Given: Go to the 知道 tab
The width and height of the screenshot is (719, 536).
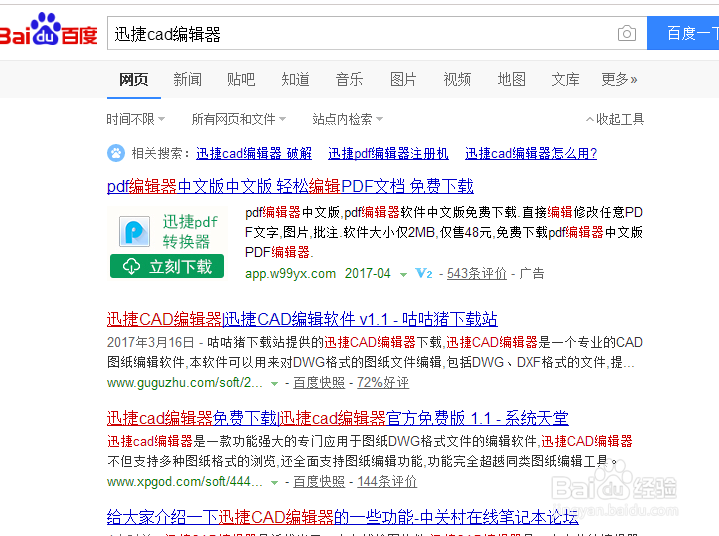Looking at the screenshot, I should click(x=295, y=80).
